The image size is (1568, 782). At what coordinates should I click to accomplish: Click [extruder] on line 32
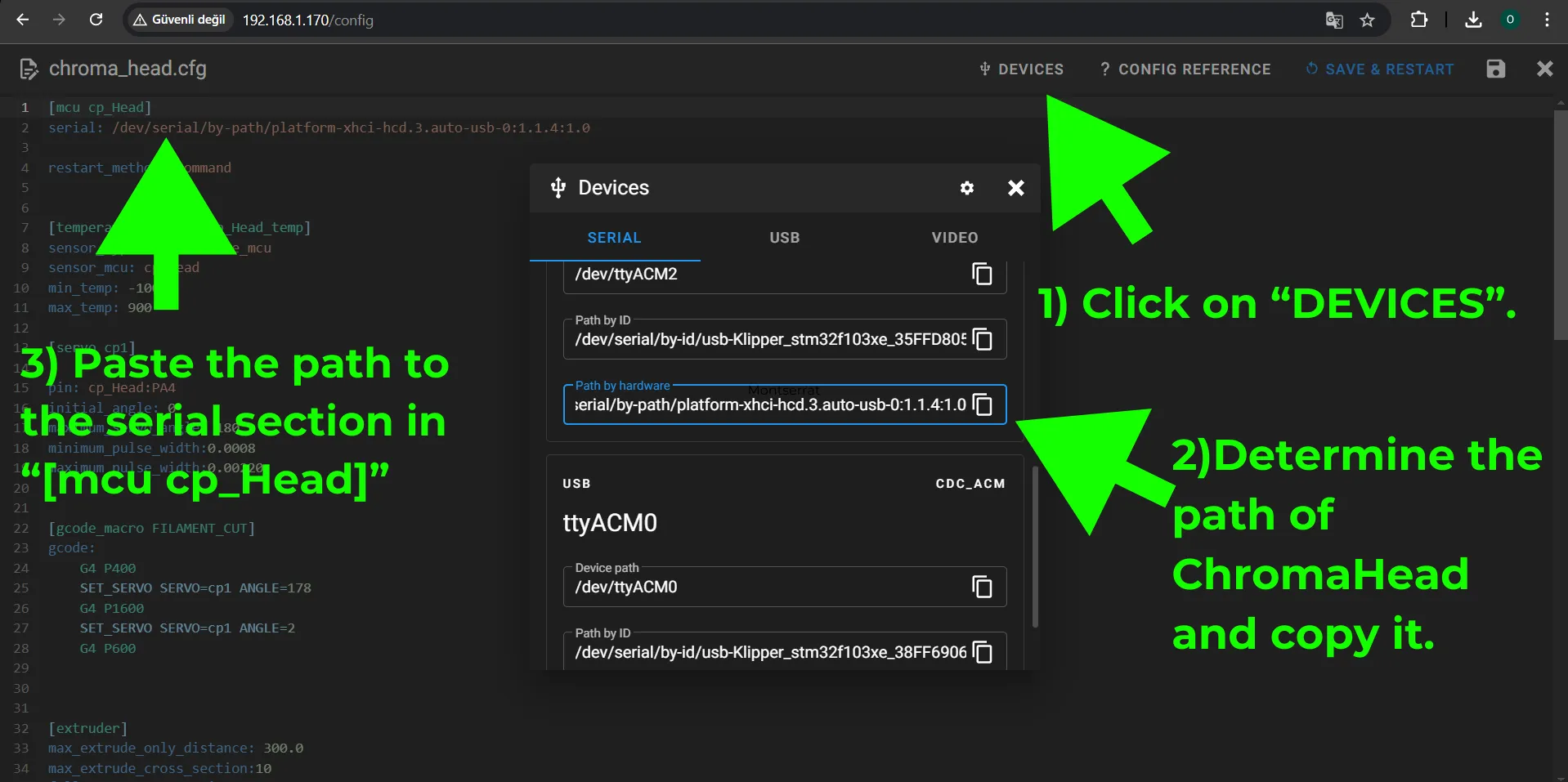pyautogui.click(x=87, y=728)
